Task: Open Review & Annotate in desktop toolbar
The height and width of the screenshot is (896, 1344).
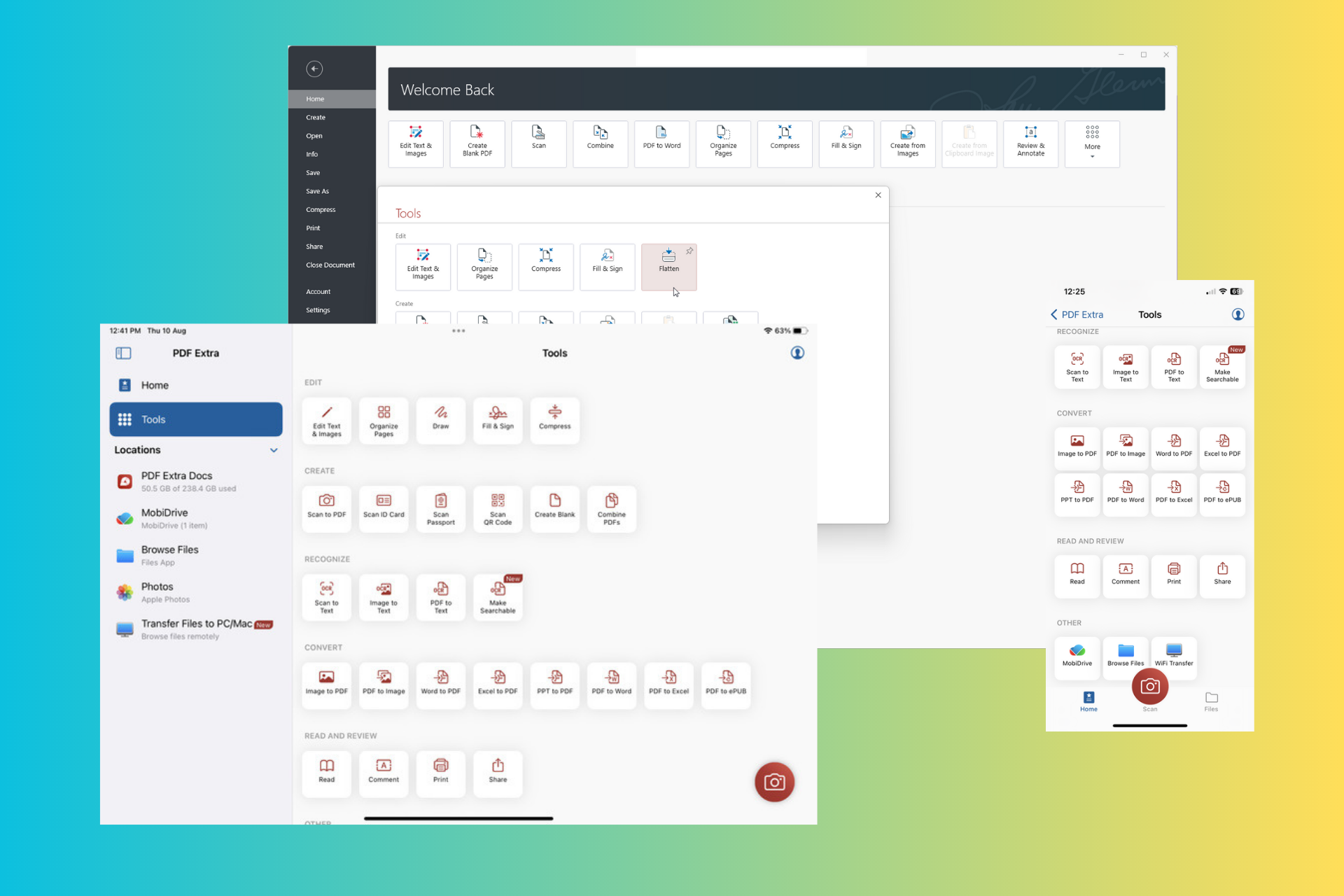Action: (x=1030, y=144)
